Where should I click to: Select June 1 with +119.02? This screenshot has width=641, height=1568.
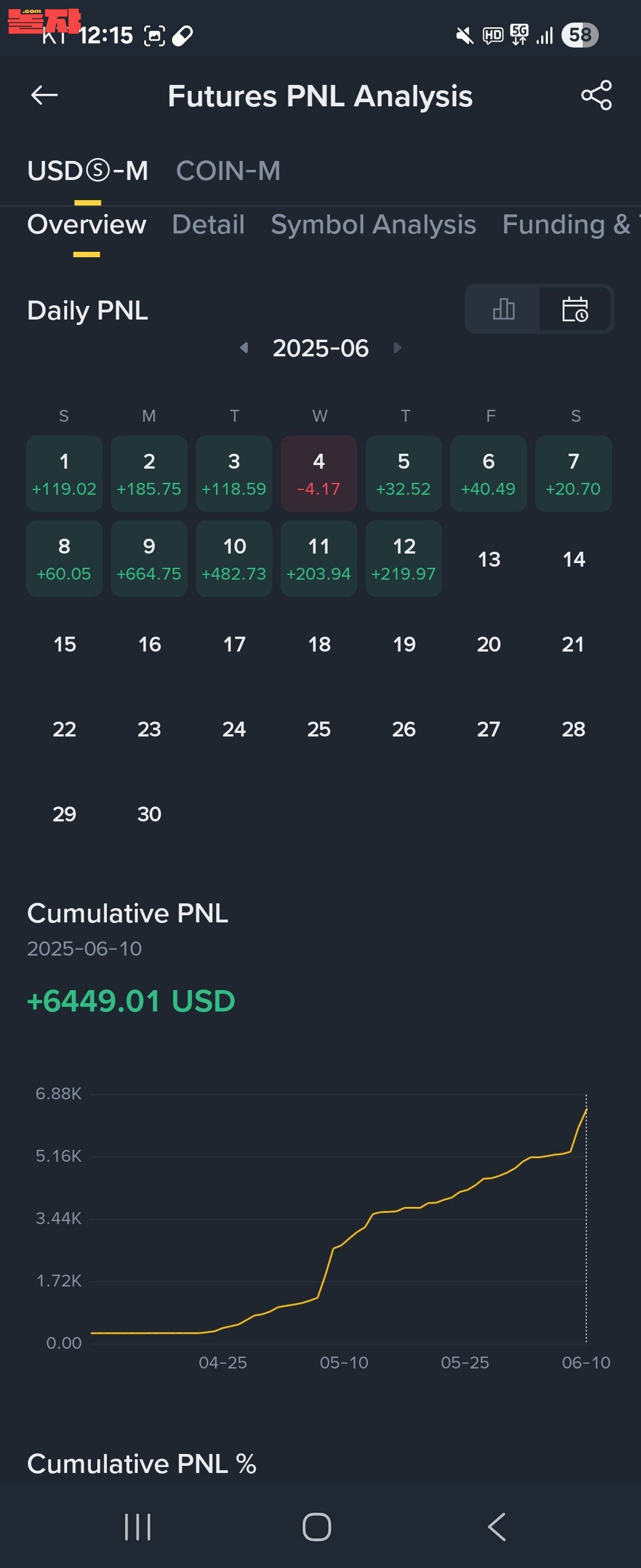64,473
